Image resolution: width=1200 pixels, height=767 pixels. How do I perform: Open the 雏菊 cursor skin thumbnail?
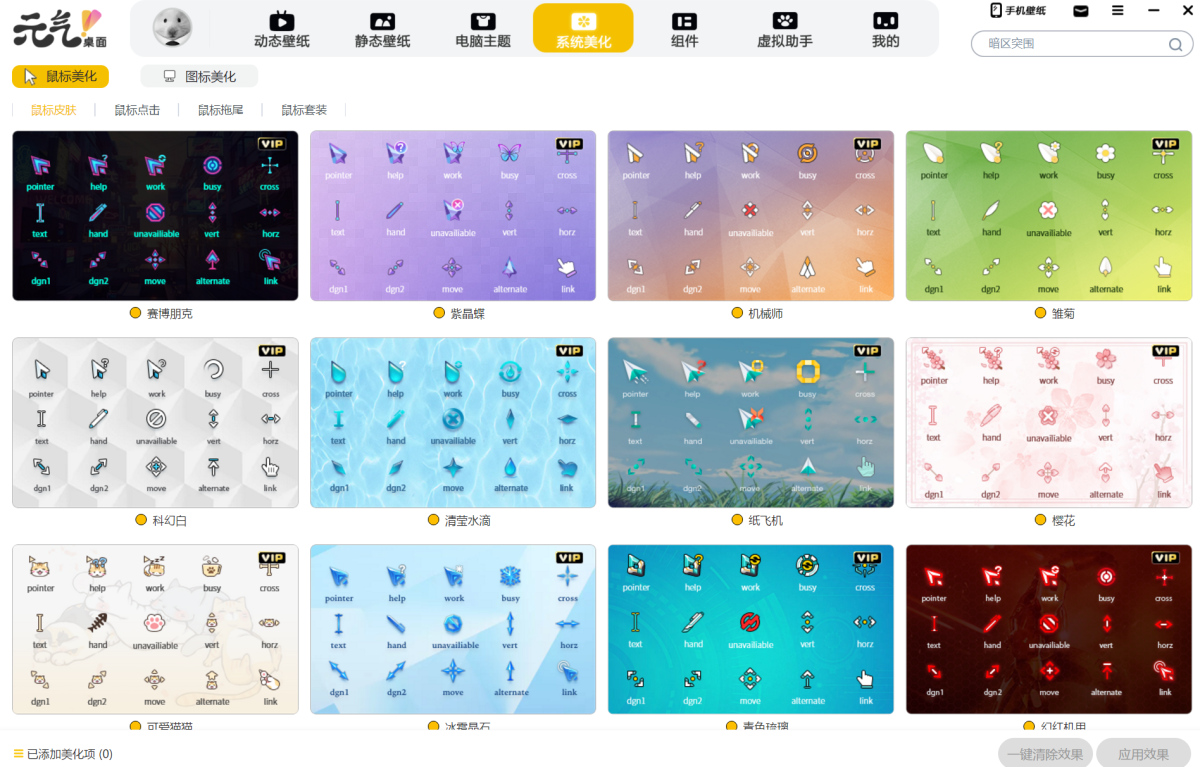[1049, 216]
